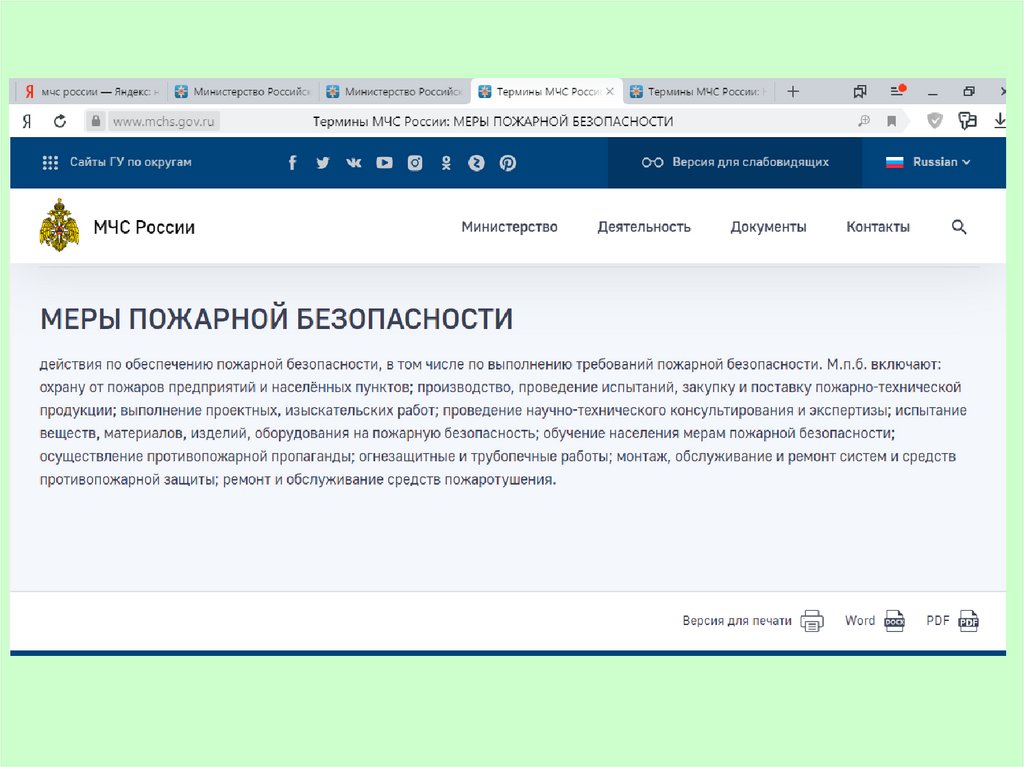Open the Instagram social icon

[415, 163]
